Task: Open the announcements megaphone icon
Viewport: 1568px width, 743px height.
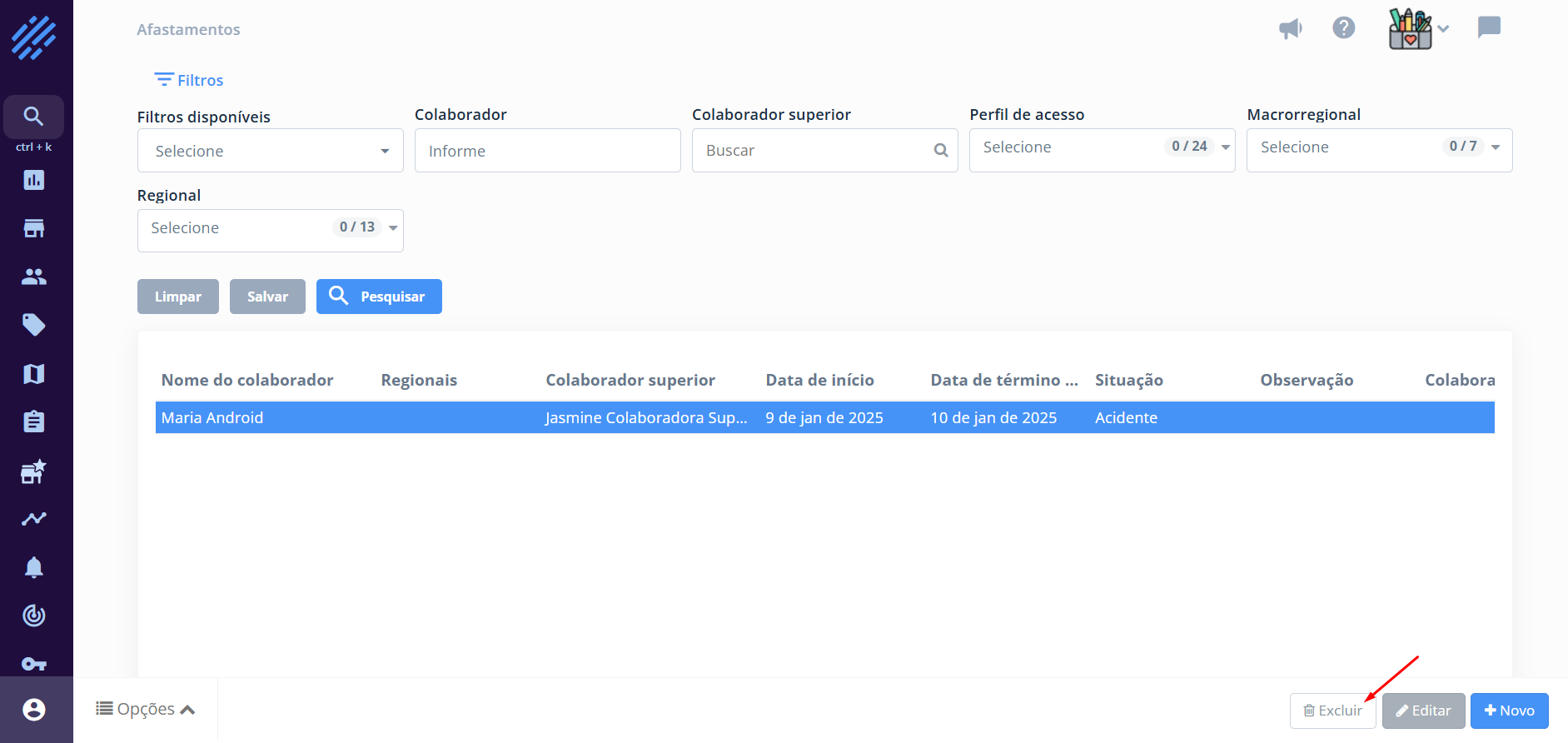Action: pos(1291,29)
